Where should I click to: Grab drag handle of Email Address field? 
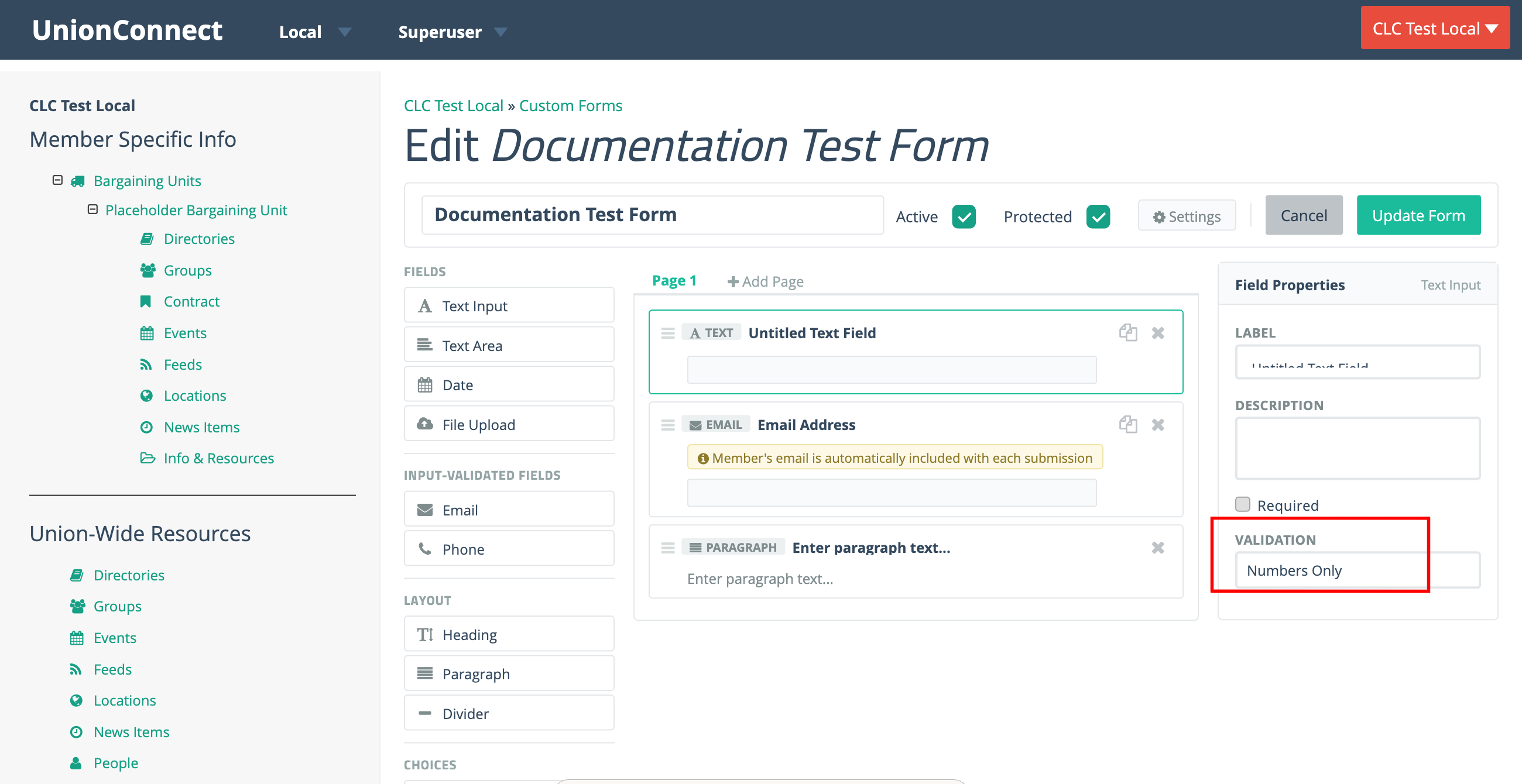[x=668, y=424]
